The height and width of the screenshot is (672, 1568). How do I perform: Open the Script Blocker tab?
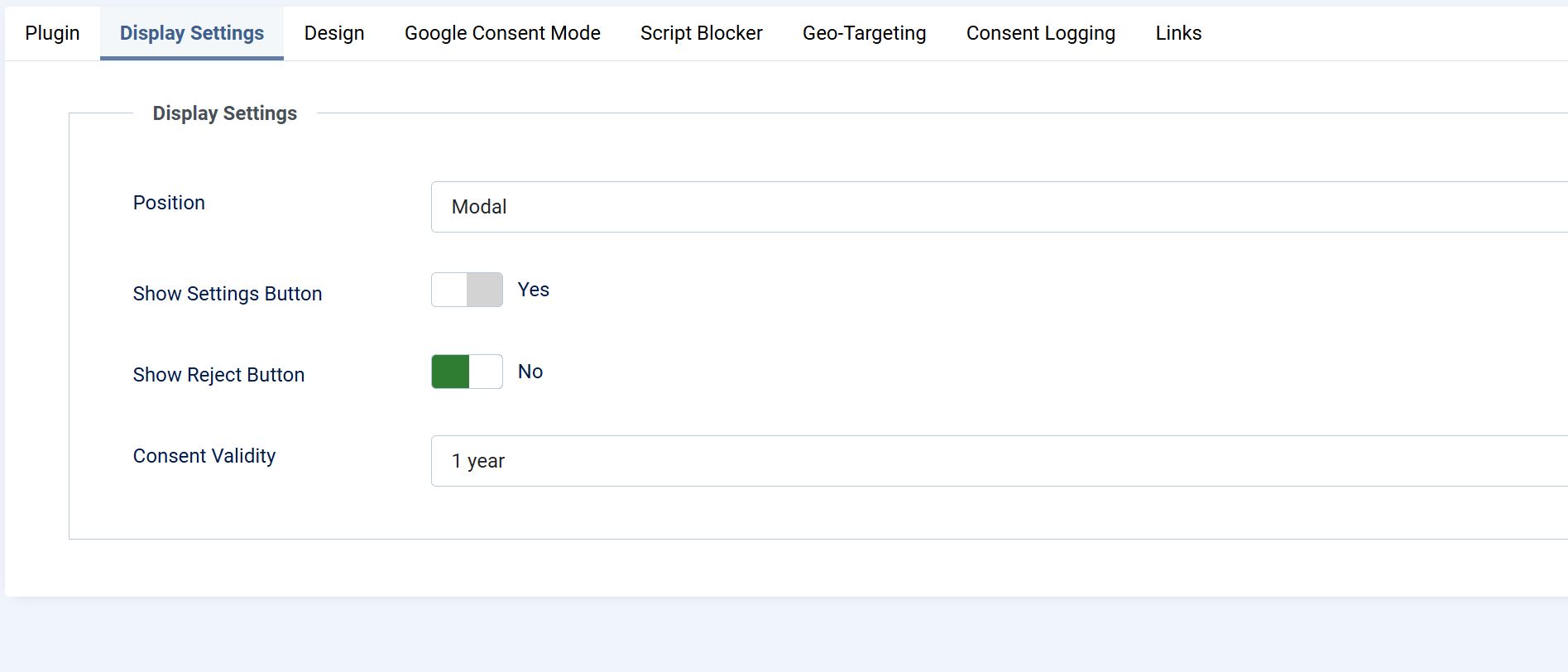tap(701, 33)
